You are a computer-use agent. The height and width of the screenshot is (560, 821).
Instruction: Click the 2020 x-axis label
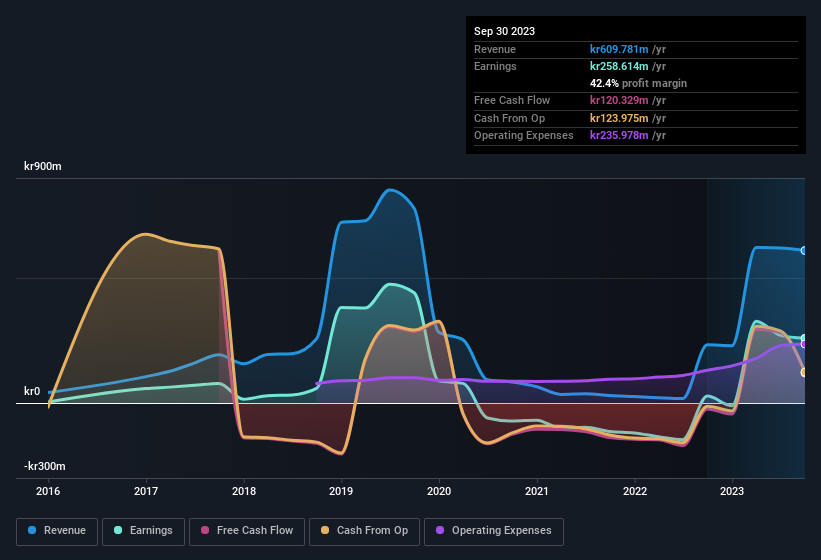[x=439, y=491]
